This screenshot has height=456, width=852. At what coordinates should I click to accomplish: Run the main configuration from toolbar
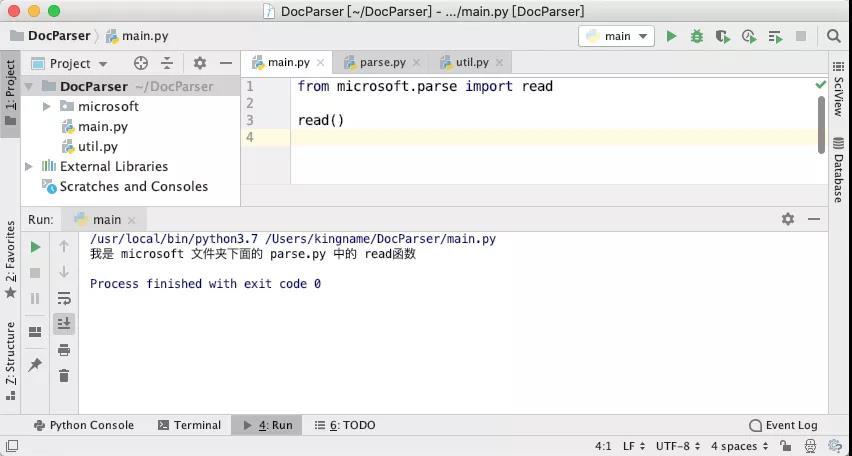(672, 36)
